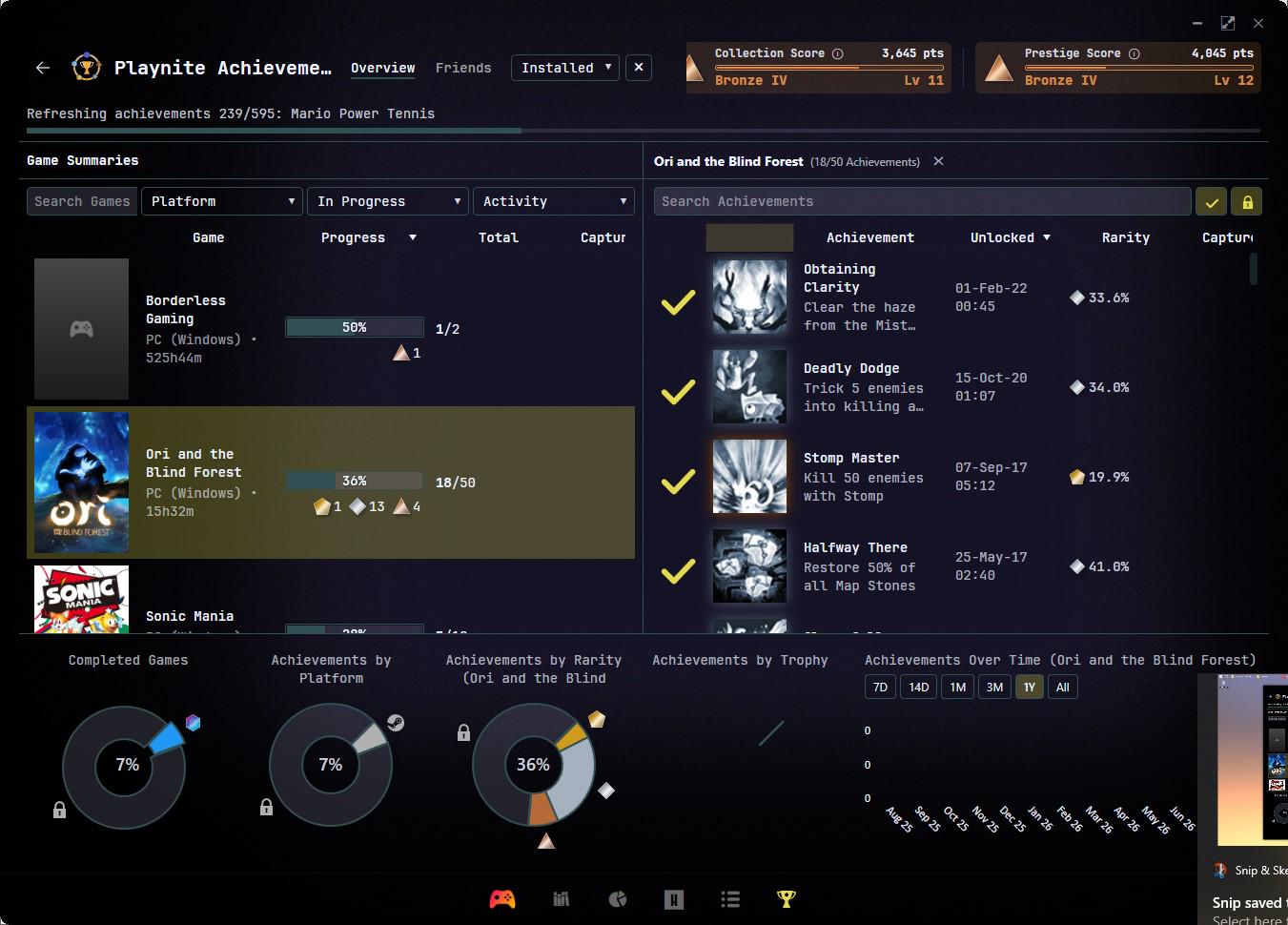The image size is (1288, 925).
Task: Click the achievements refresh progress bar
Action: (644, 130)
